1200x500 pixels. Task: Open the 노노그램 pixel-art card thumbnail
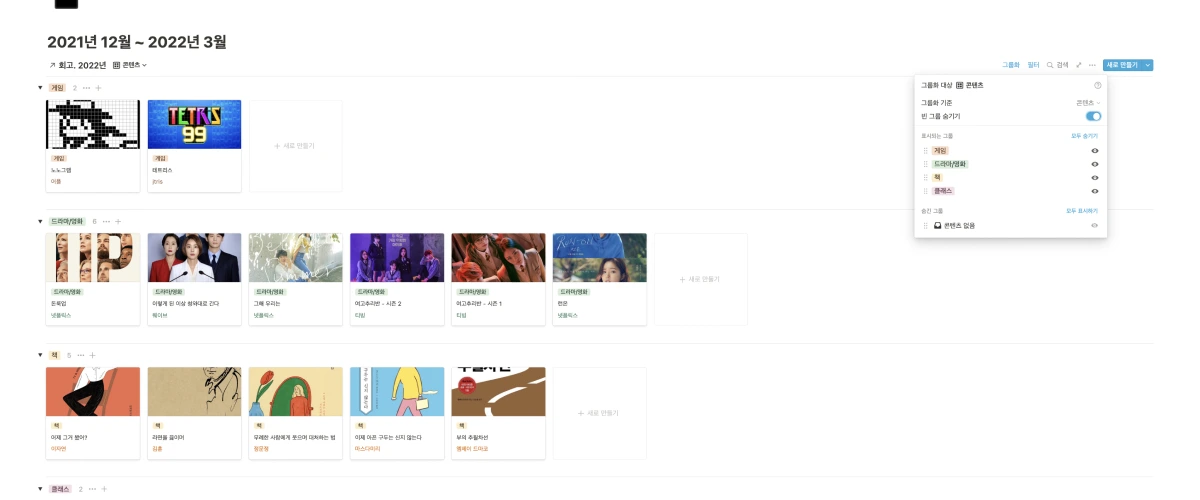click(x=93, y=125)
